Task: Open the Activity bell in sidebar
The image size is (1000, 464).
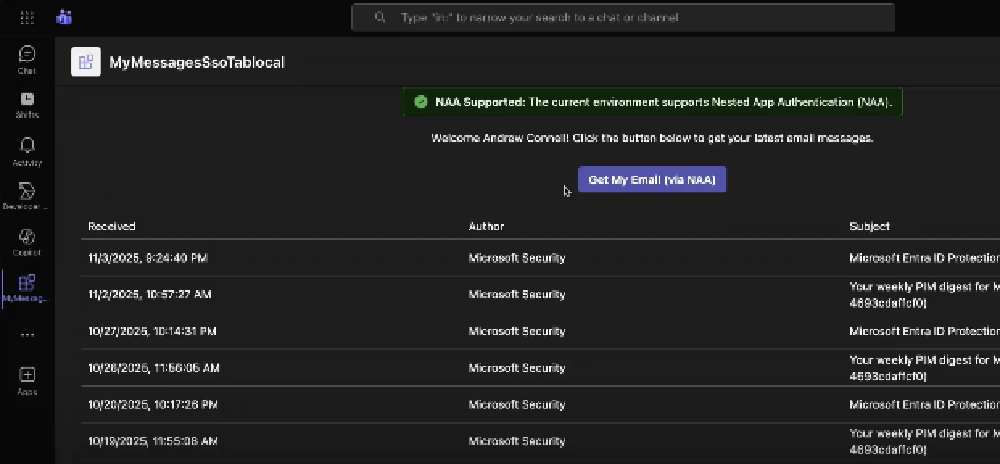Action: (27, 152)
